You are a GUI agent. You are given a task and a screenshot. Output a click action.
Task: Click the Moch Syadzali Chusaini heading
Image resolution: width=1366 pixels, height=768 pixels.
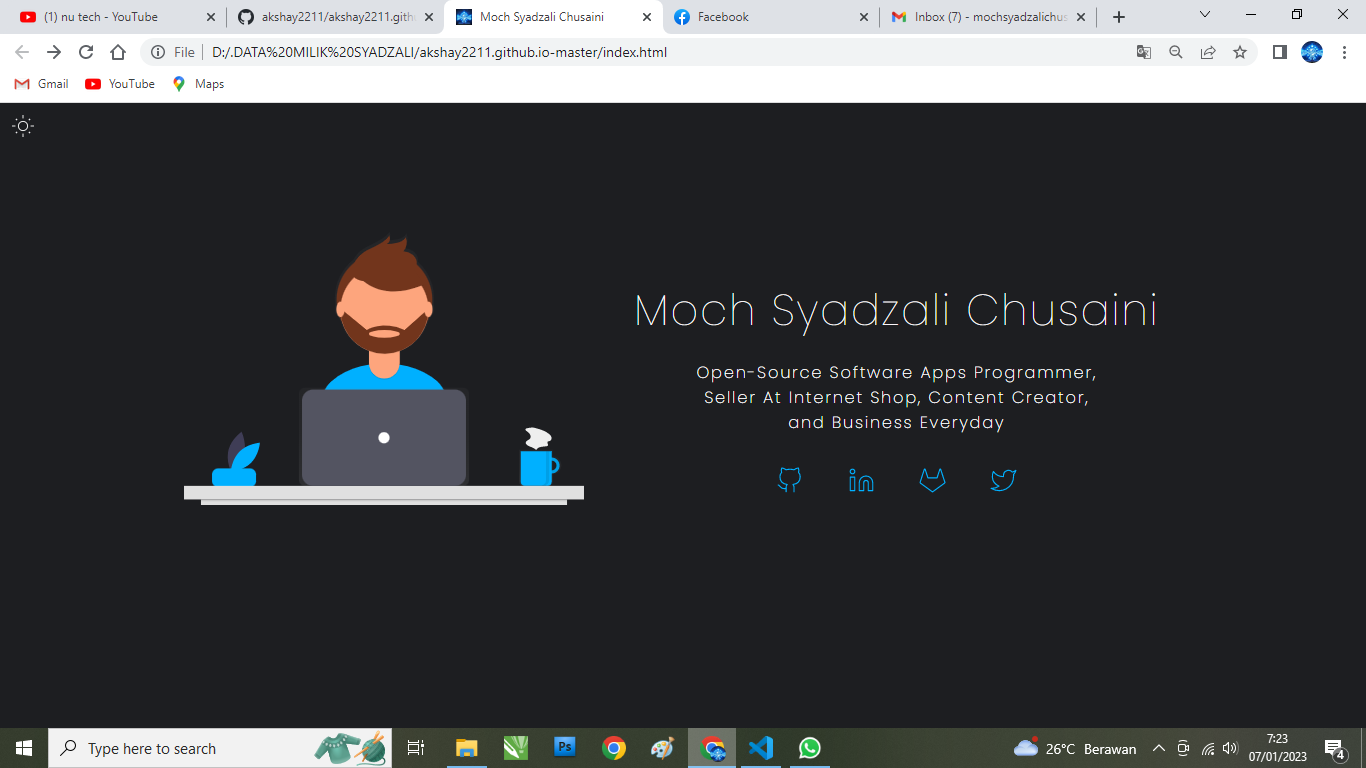896,311
